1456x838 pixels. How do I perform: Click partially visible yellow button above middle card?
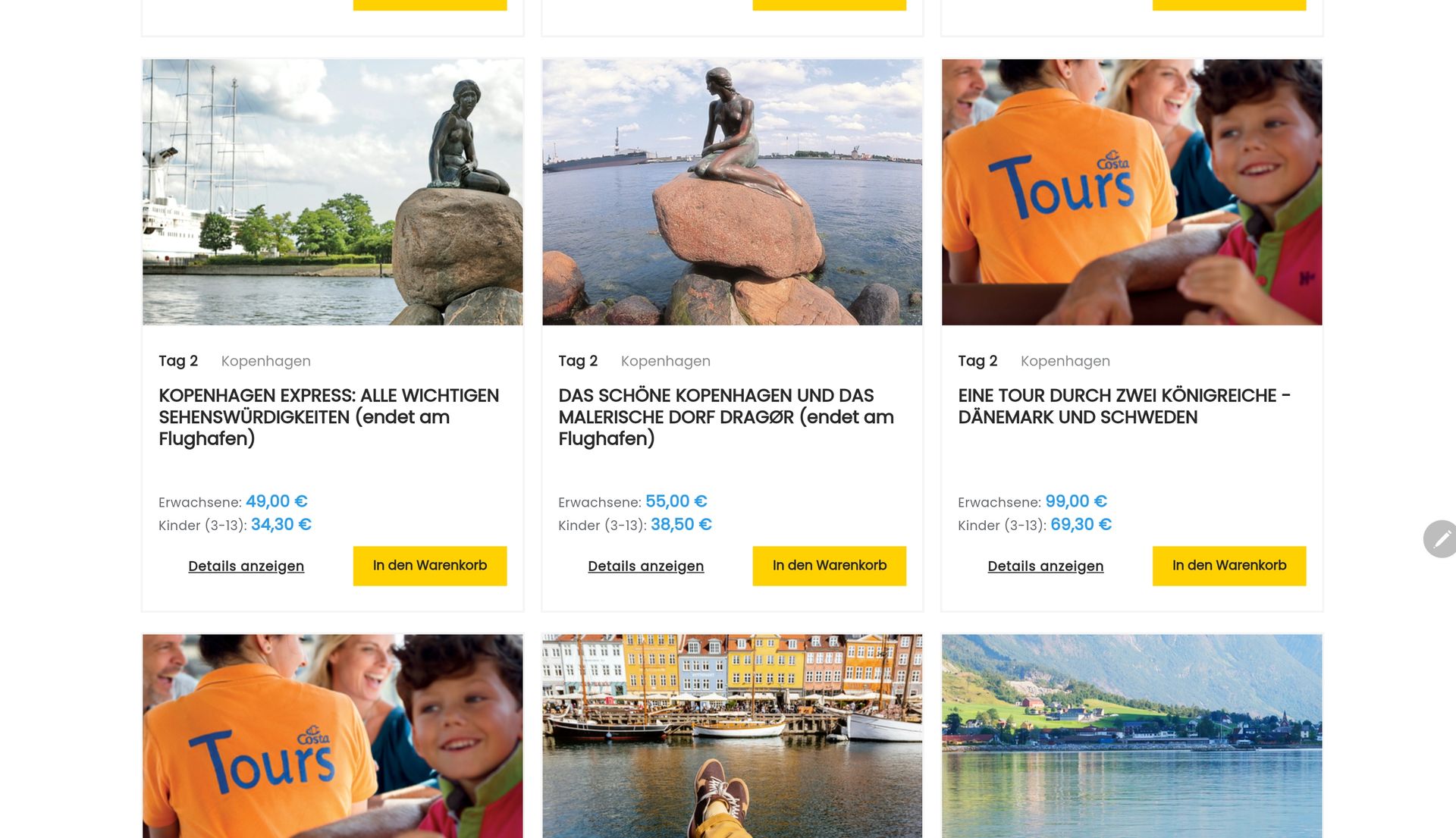[830, 5]
